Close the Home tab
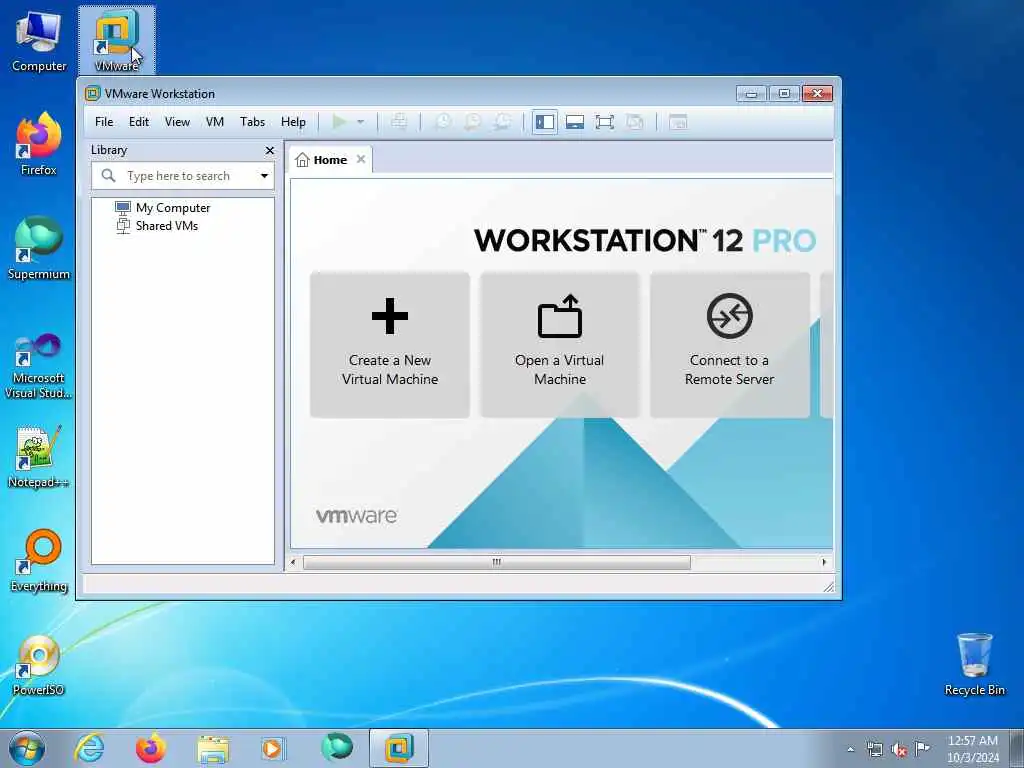This screenshot has height=768, width=1024. pyautogui.click(x=360, y=159)
